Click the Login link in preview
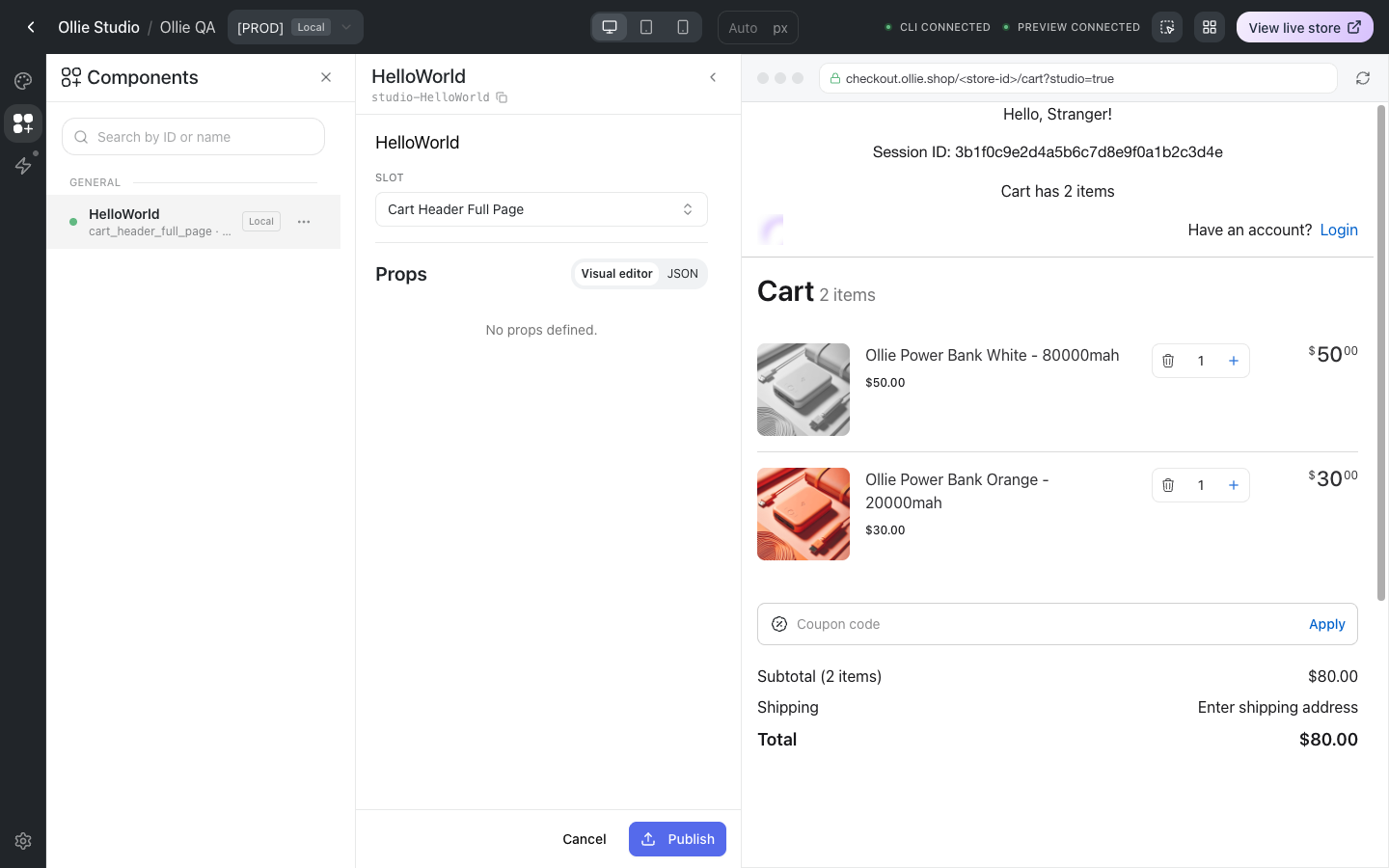 coord(1339,230)
